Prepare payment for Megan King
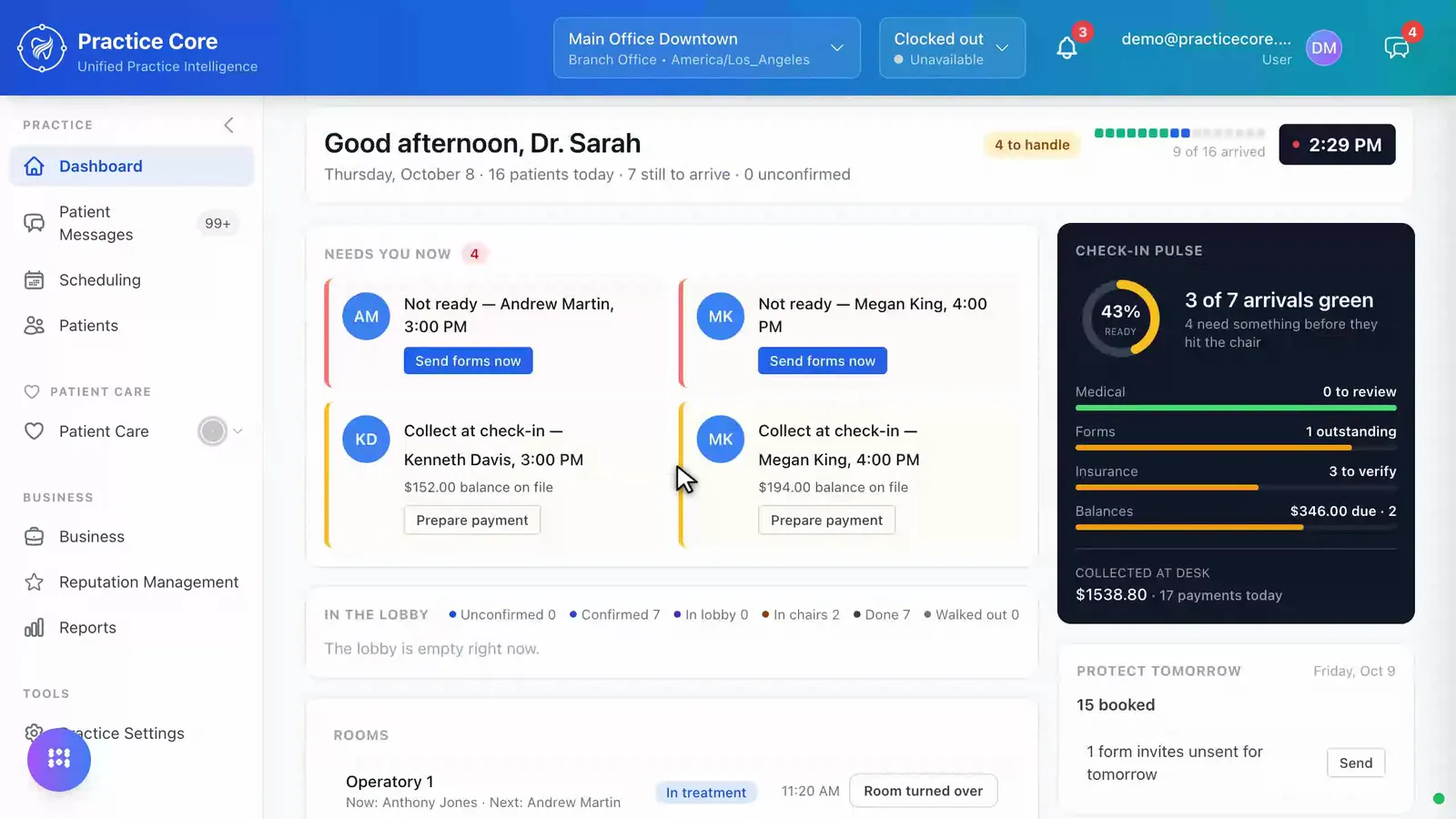This screenshot has width=1456, height=819. pos(826,521)
